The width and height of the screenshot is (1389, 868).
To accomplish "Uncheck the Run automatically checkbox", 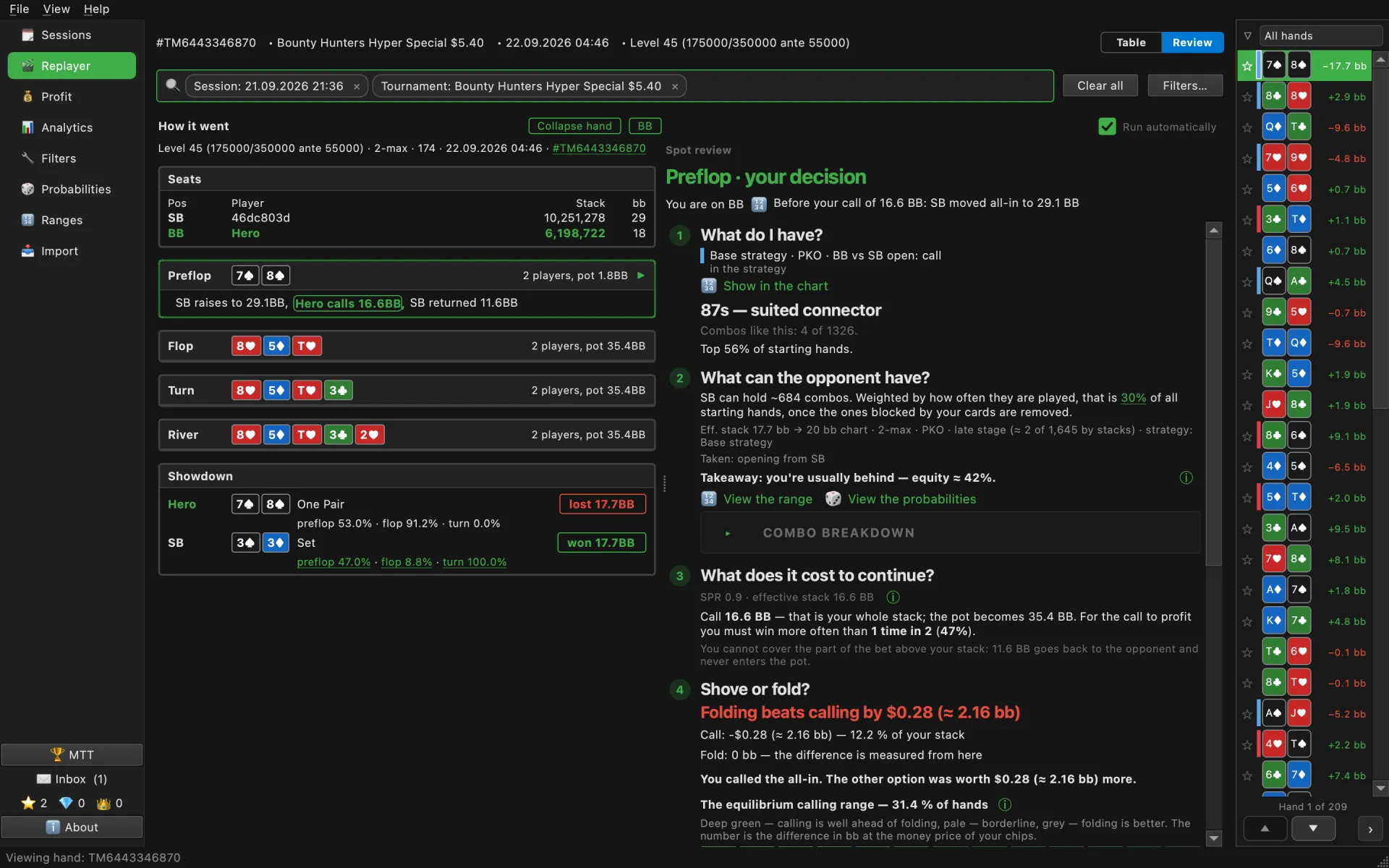I will 1107,127.
